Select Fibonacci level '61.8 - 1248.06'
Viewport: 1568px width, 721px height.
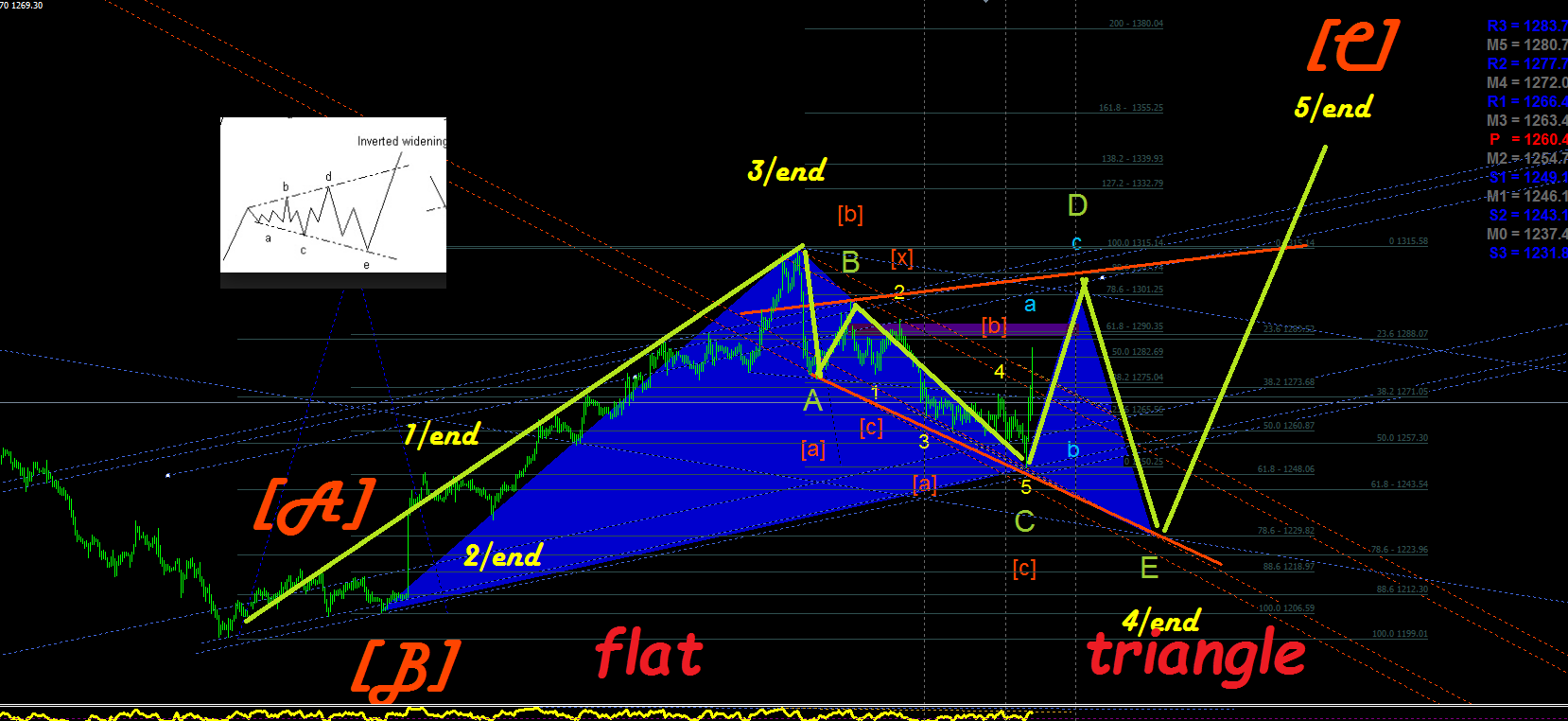(x=1286, y=469)
